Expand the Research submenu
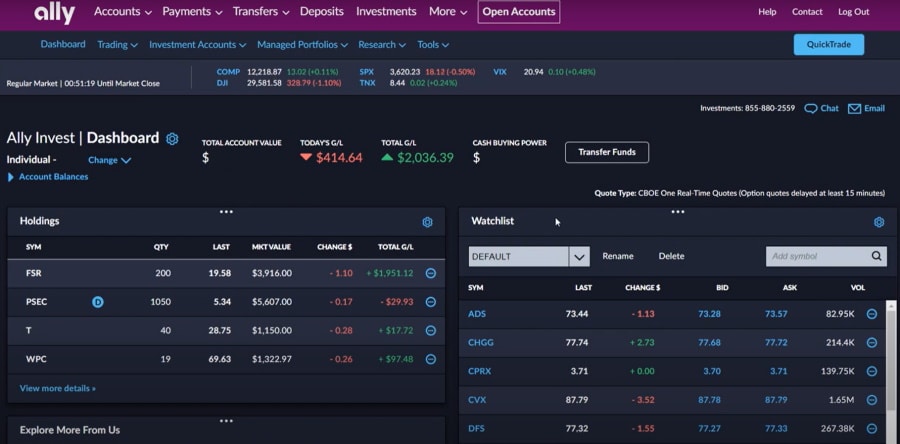 click(382, 45)
